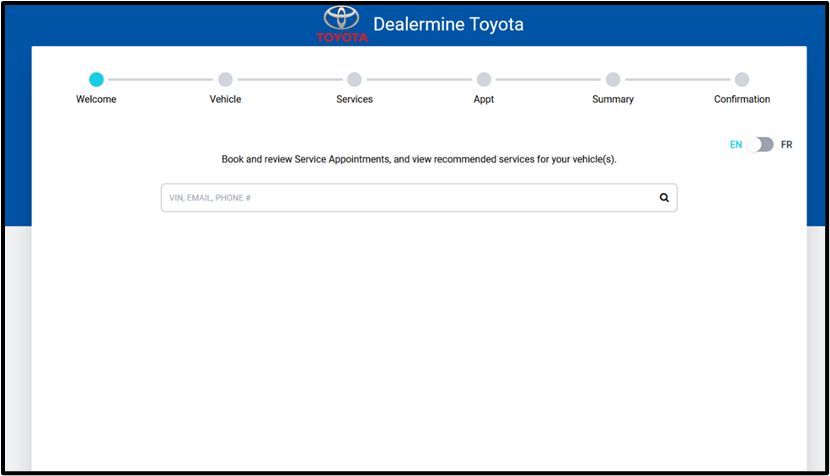Choose the EN language label
Image resolution: width=830 pixels, height=476 pixels.
click(x=736, y=144)
